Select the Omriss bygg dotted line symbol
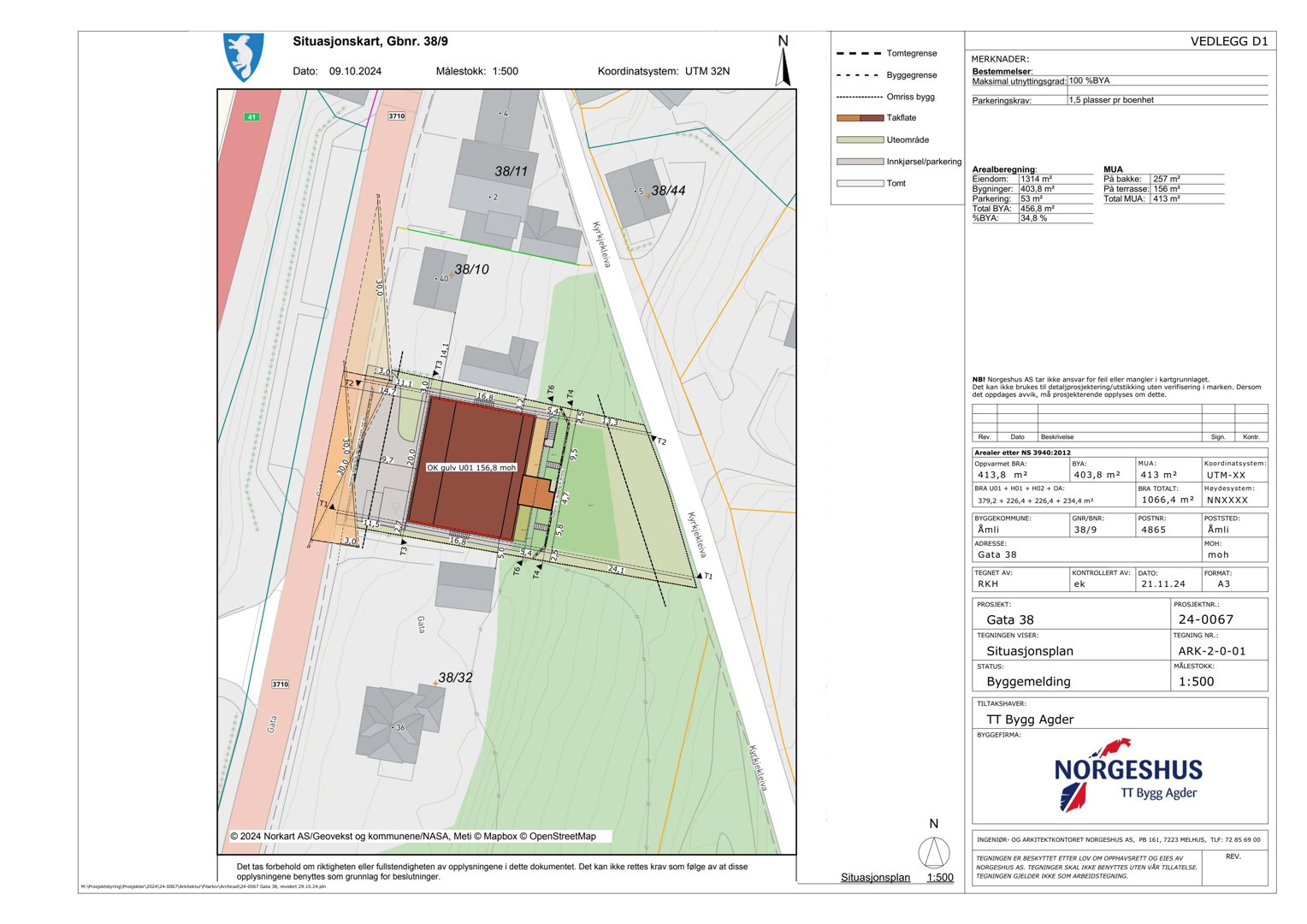1307x924 pixels. pyautogui.click(x=859, y=98)
